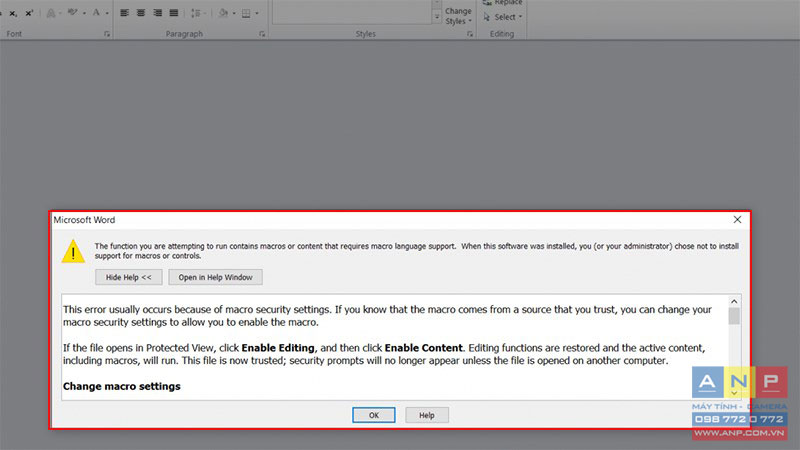Click the Help button next to OK
The image size is (800, 450).
point(427,415)
